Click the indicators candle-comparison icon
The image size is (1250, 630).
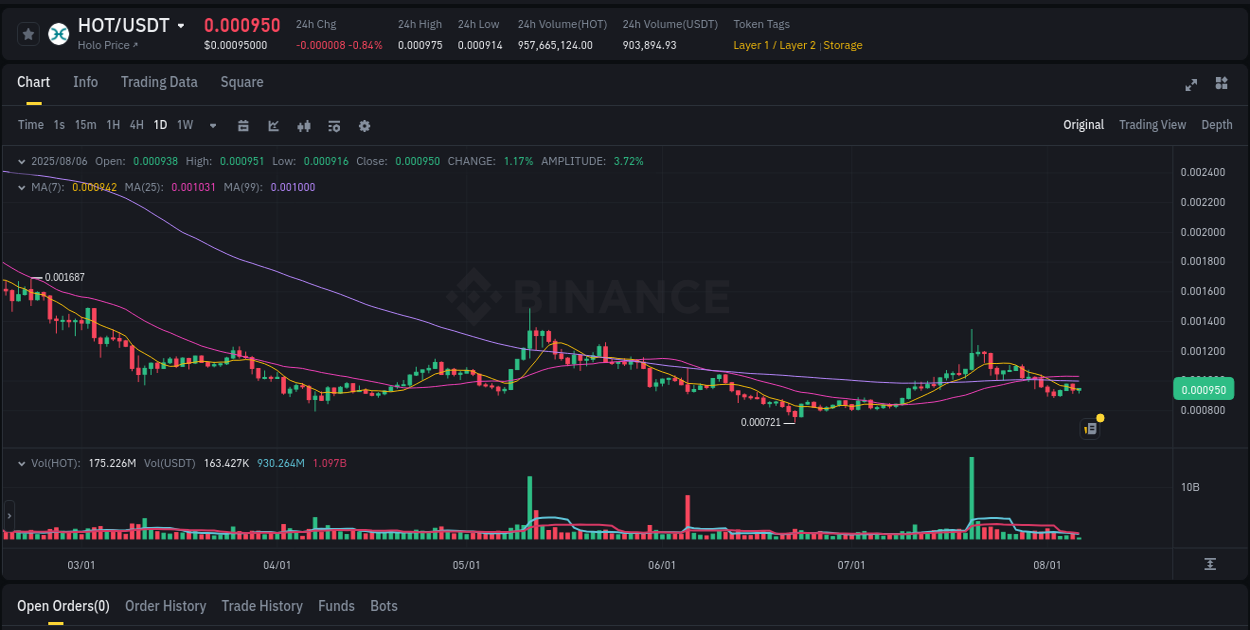(x=303, y=125)
